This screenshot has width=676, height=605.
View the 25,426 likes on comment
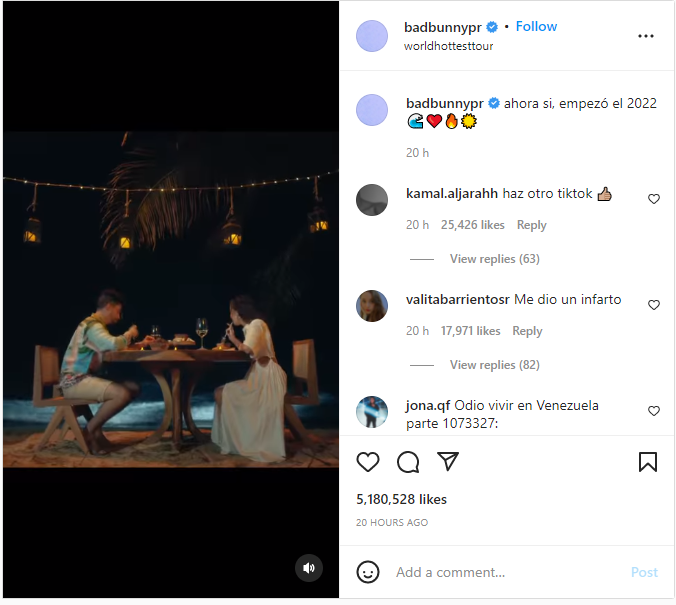point(473,225)
